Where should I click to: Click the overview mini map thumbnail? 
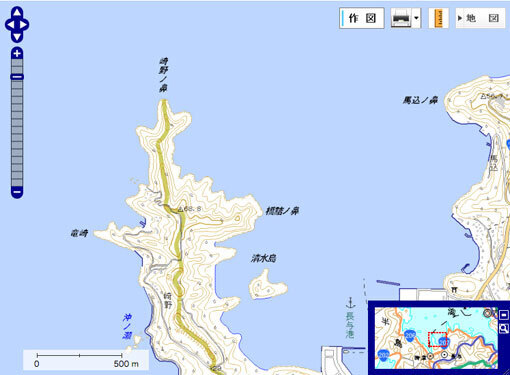tap(436, 338)
